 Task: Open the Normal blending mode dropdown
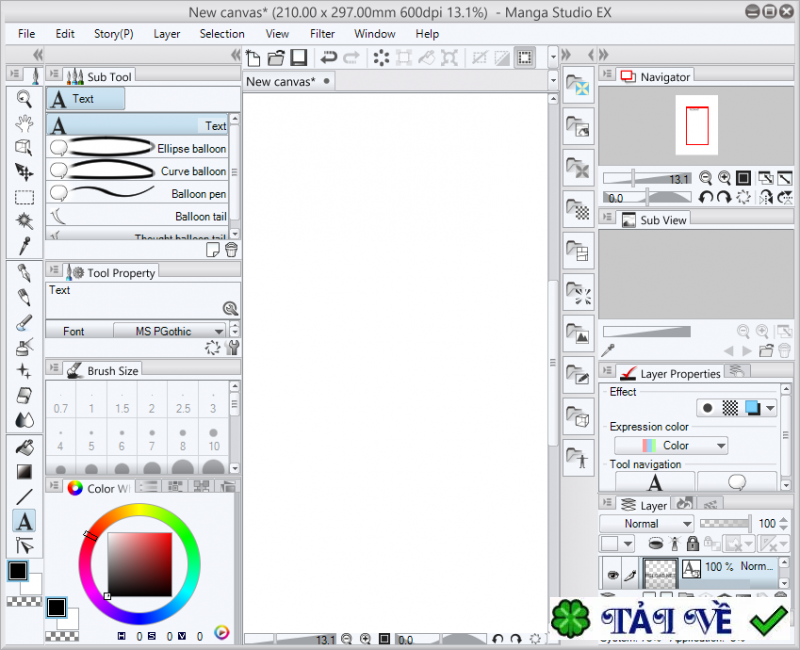coord(647,523)
